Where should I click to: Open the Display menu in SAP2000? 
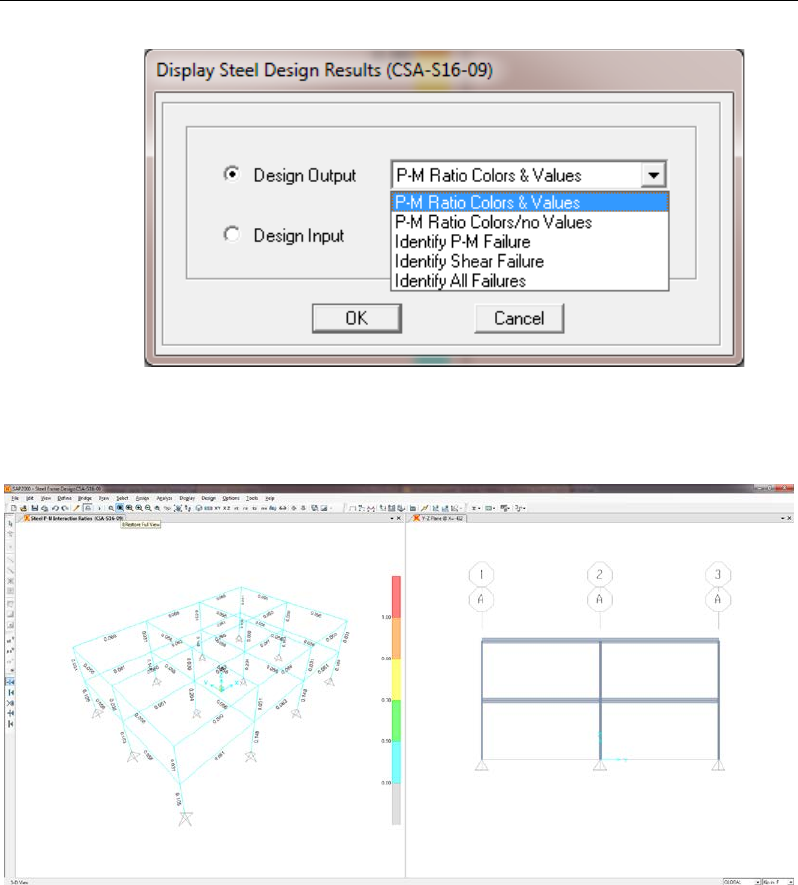pos(187,498)
